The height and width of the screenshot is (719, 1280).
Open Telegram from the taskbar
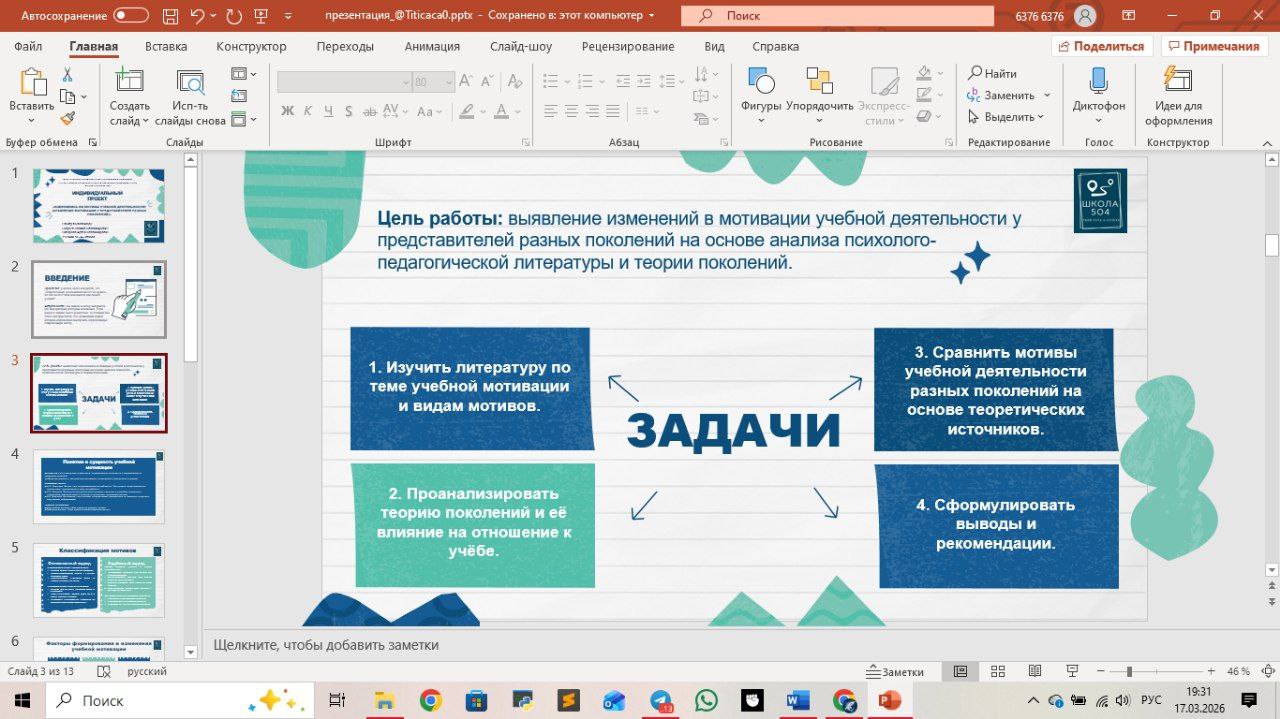coord(661,701)
